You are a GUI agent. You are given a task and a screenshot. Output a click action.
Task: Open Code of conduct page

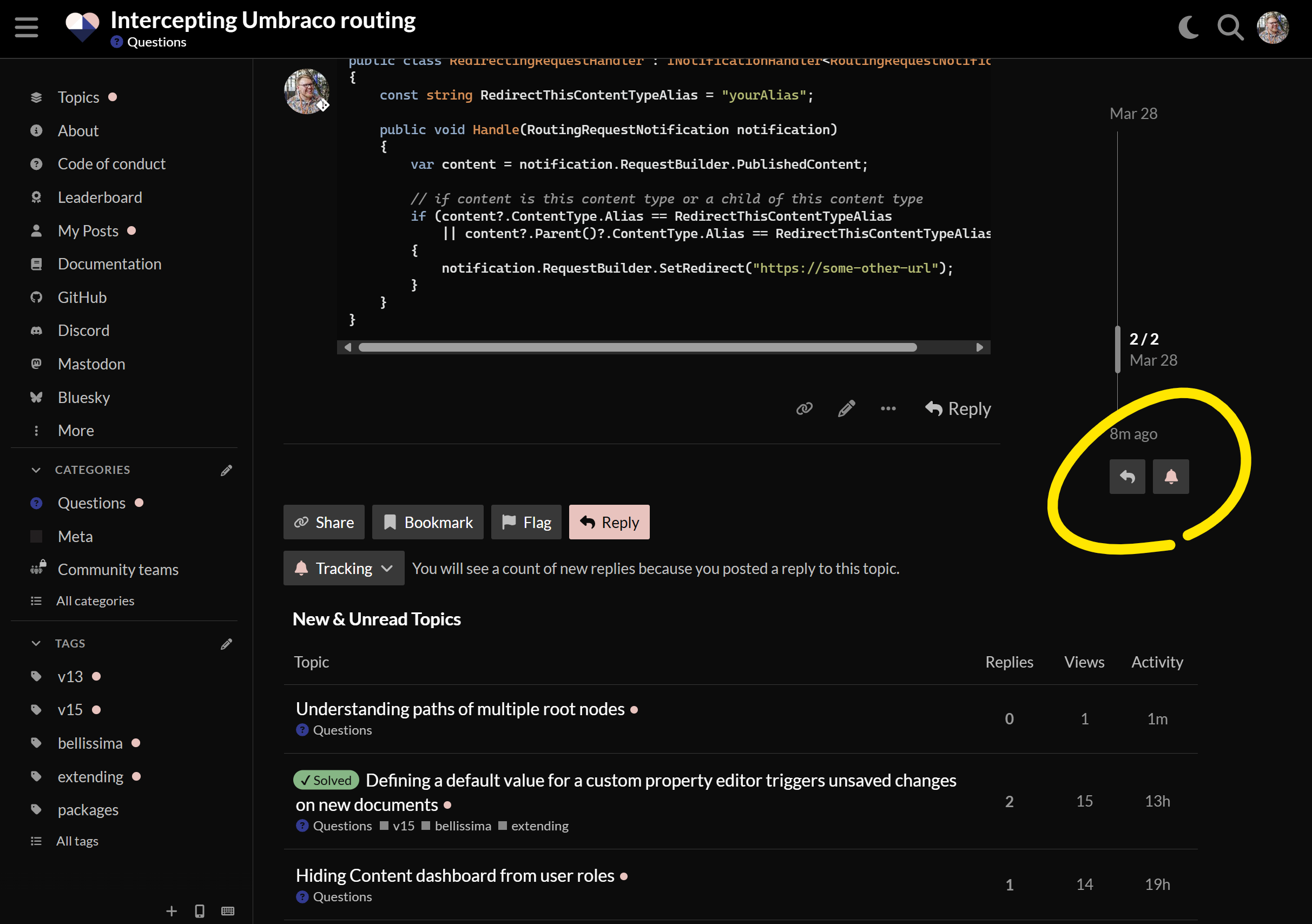click(x=111, y=164)
